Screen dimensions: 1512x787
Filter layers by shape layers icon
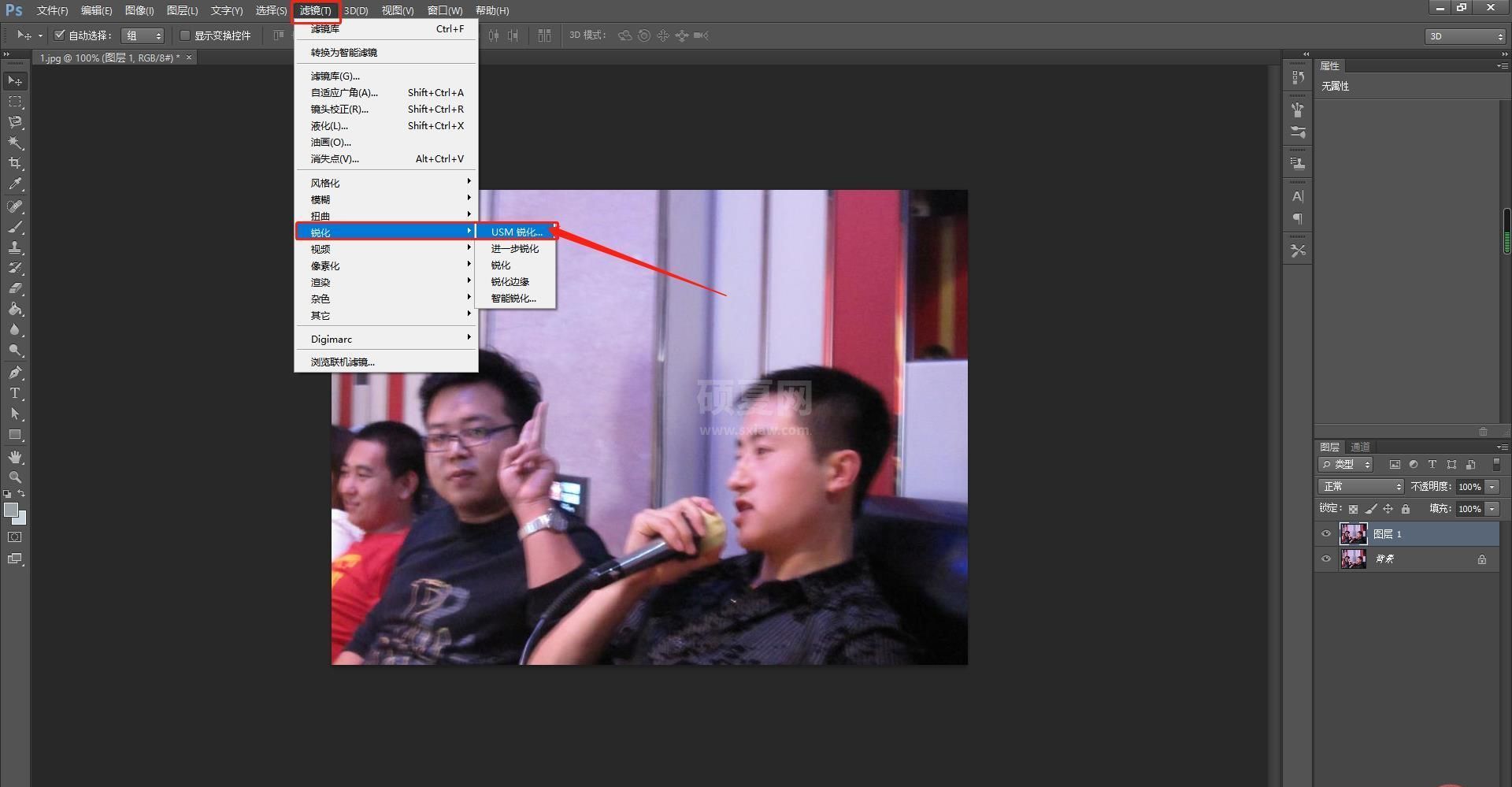(x=1451, y=465)
